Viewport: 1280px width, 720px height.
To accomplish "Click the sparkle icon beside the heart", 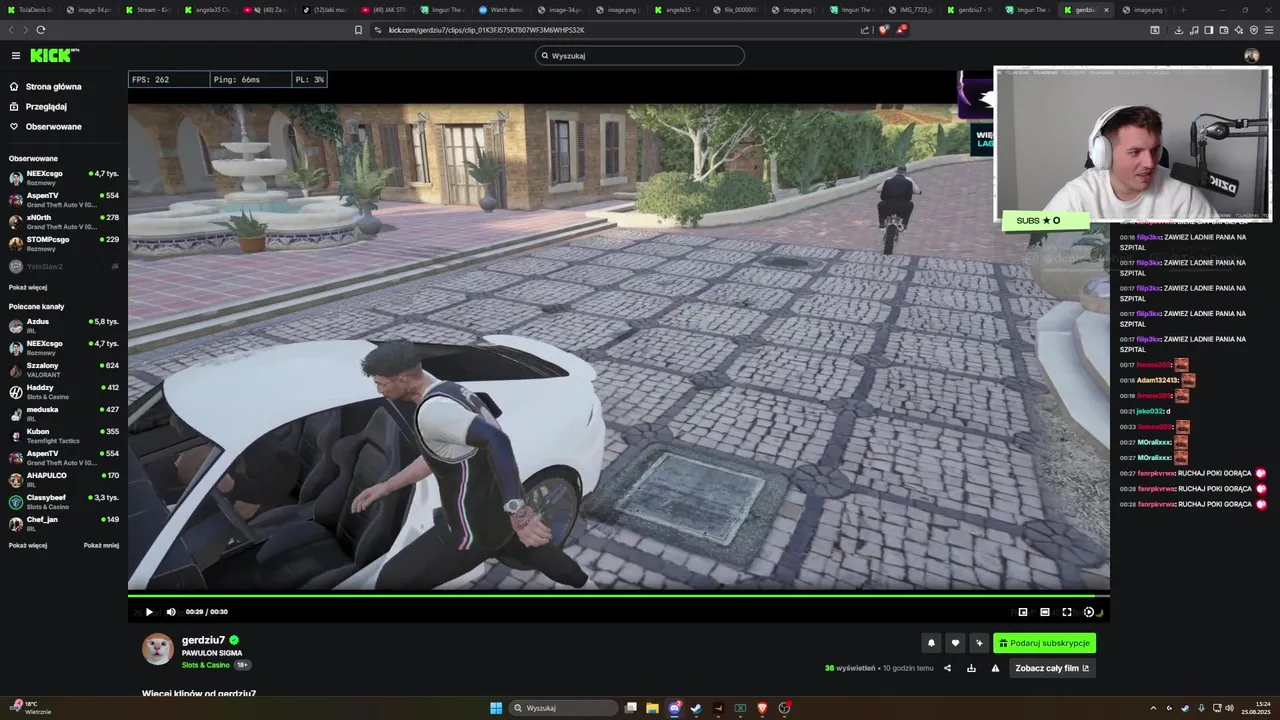I will 979,643.
